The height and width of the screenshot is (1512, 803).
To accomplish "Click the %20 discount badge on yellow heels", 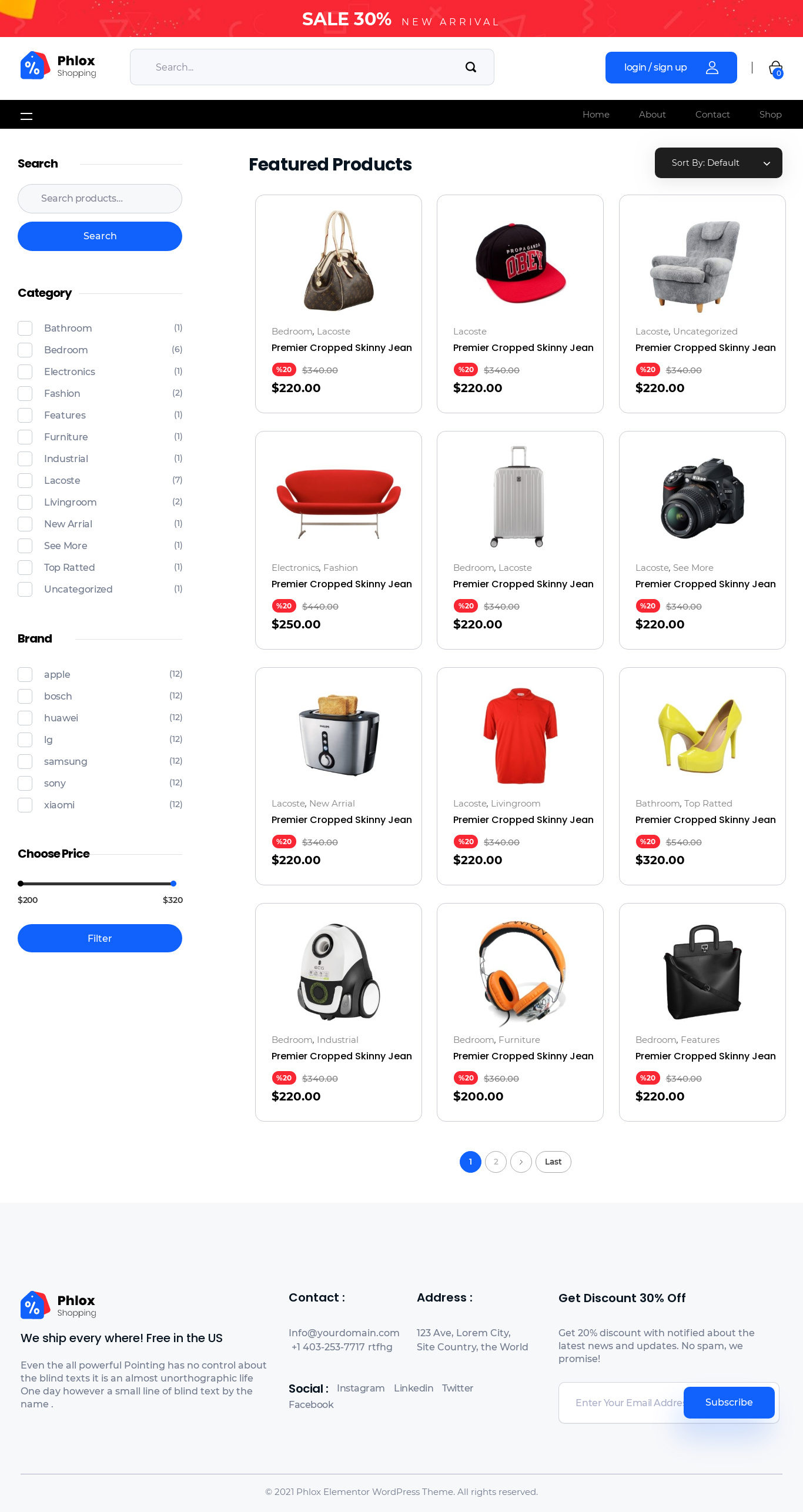I will point(647,842).
